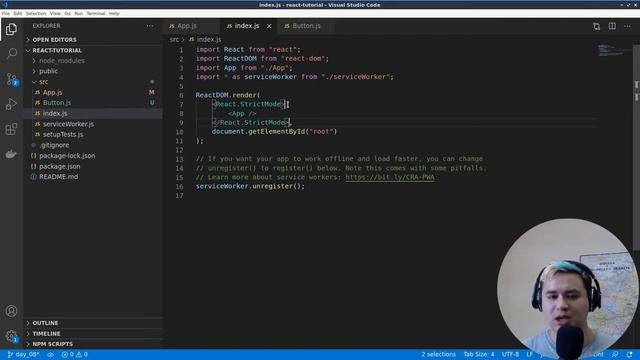Click errors and warnings count in status bar
640x360 pixels.
point(75,354)
